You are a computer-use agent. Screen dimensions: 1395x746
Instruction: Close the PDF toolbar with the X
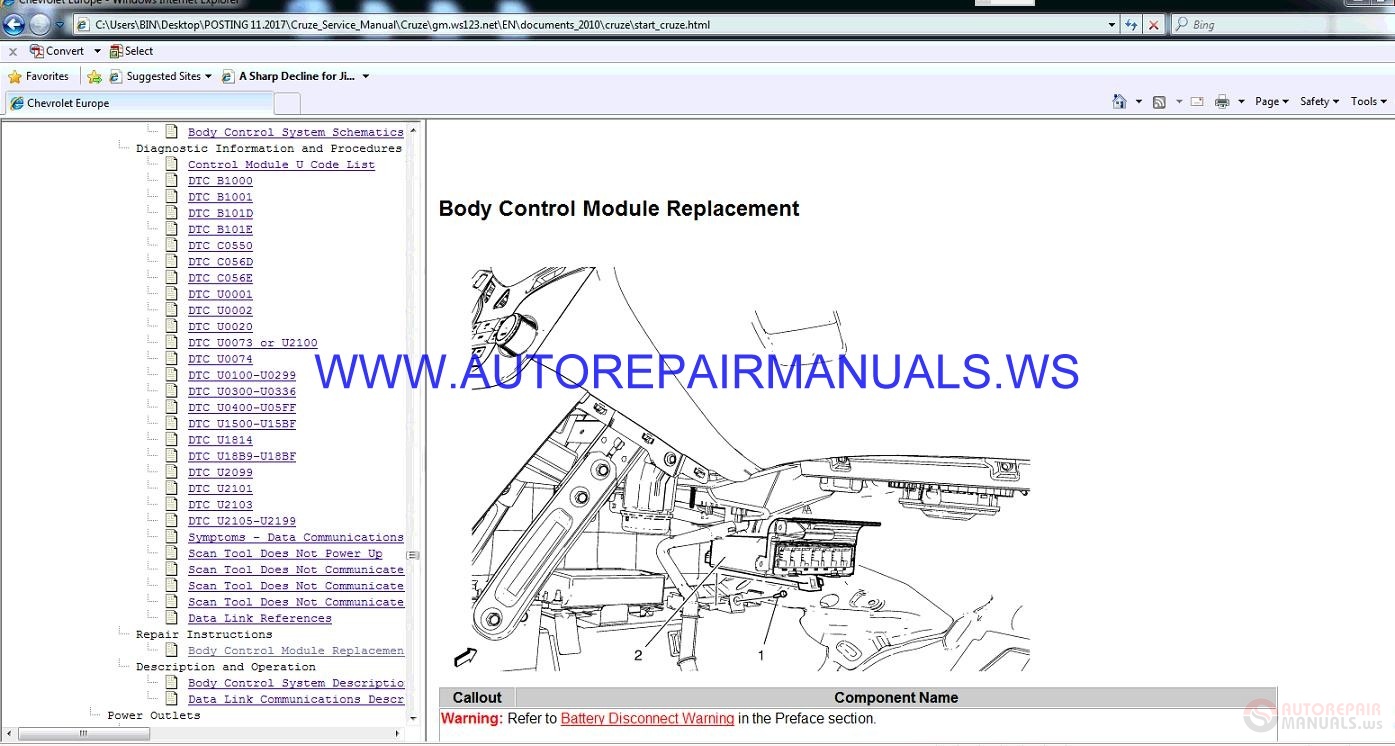tap(13, 51)
